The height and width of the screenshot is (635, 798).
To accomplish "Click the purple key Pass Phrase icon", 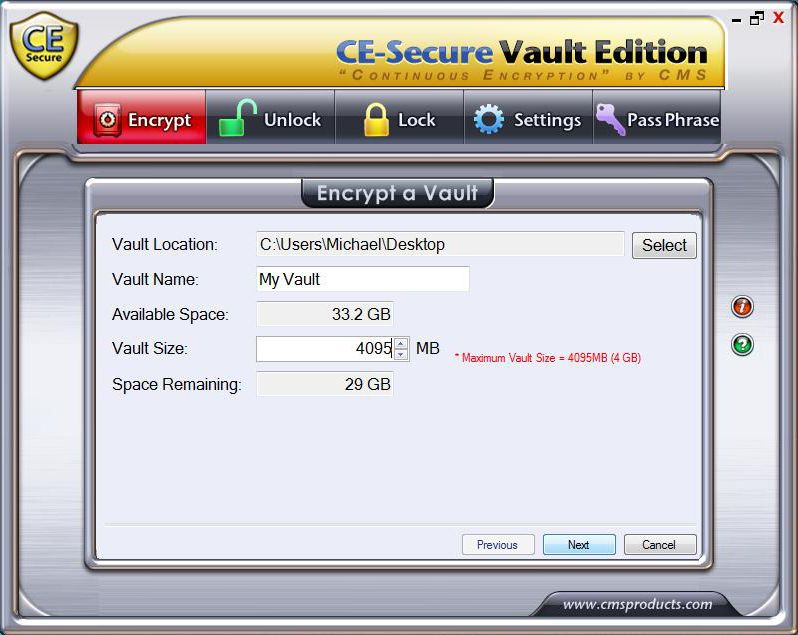I will pyautogui.click(x=610, y=120).
